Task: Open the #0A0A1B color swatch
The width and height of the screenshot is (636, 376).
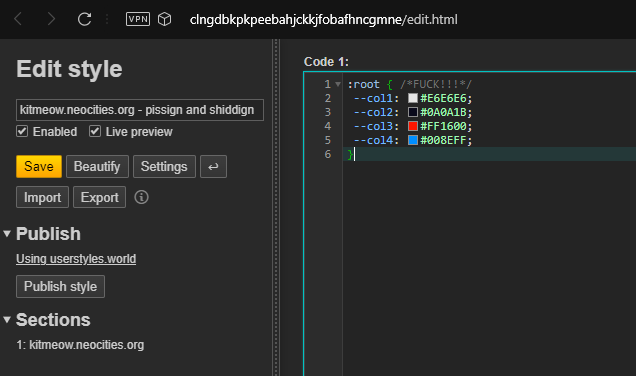Action: [413, 112]
